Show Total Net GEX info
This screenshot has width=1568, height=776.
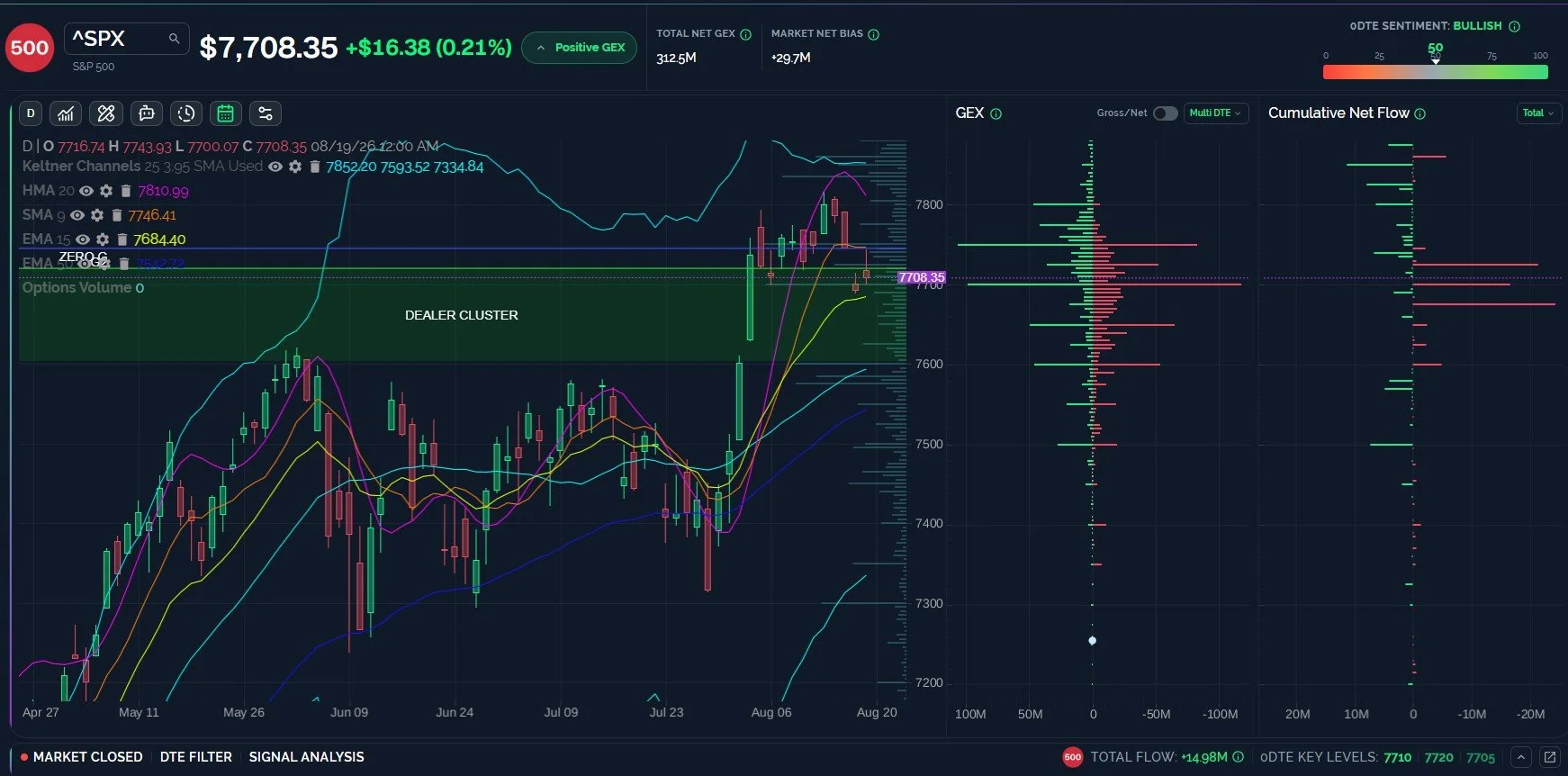(x=745, y=34)
